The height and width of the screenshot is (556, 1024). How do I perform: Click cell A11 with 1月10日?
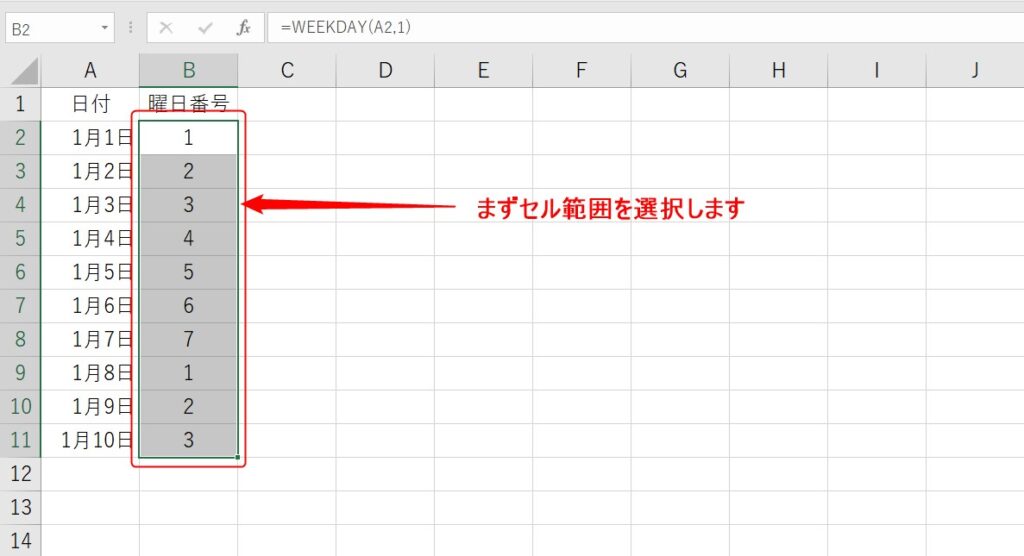(x=90, y=440)
